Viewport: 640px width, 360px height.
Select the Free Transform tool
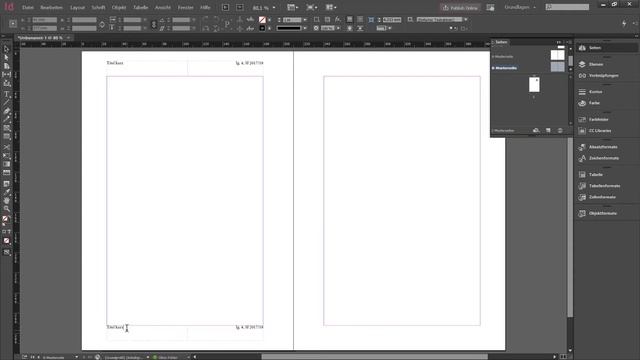click(x=6, y=156)
